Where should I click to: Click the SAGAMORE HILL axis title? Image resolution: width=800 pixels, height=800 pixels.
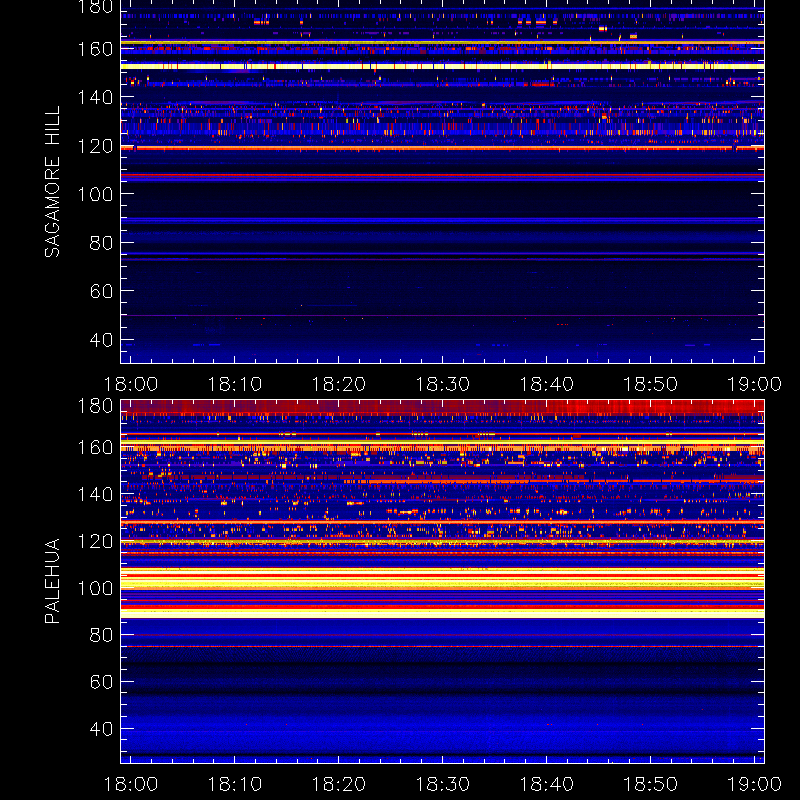(x=53, y=182)
